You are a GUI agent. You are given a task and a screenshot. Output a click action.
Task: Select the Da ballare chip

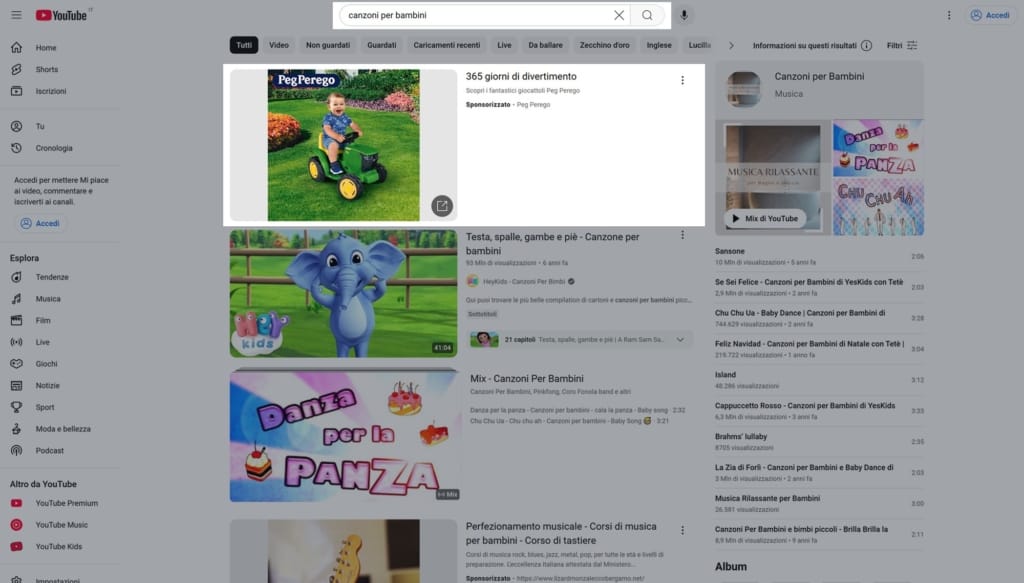click(x=545, y=45)
